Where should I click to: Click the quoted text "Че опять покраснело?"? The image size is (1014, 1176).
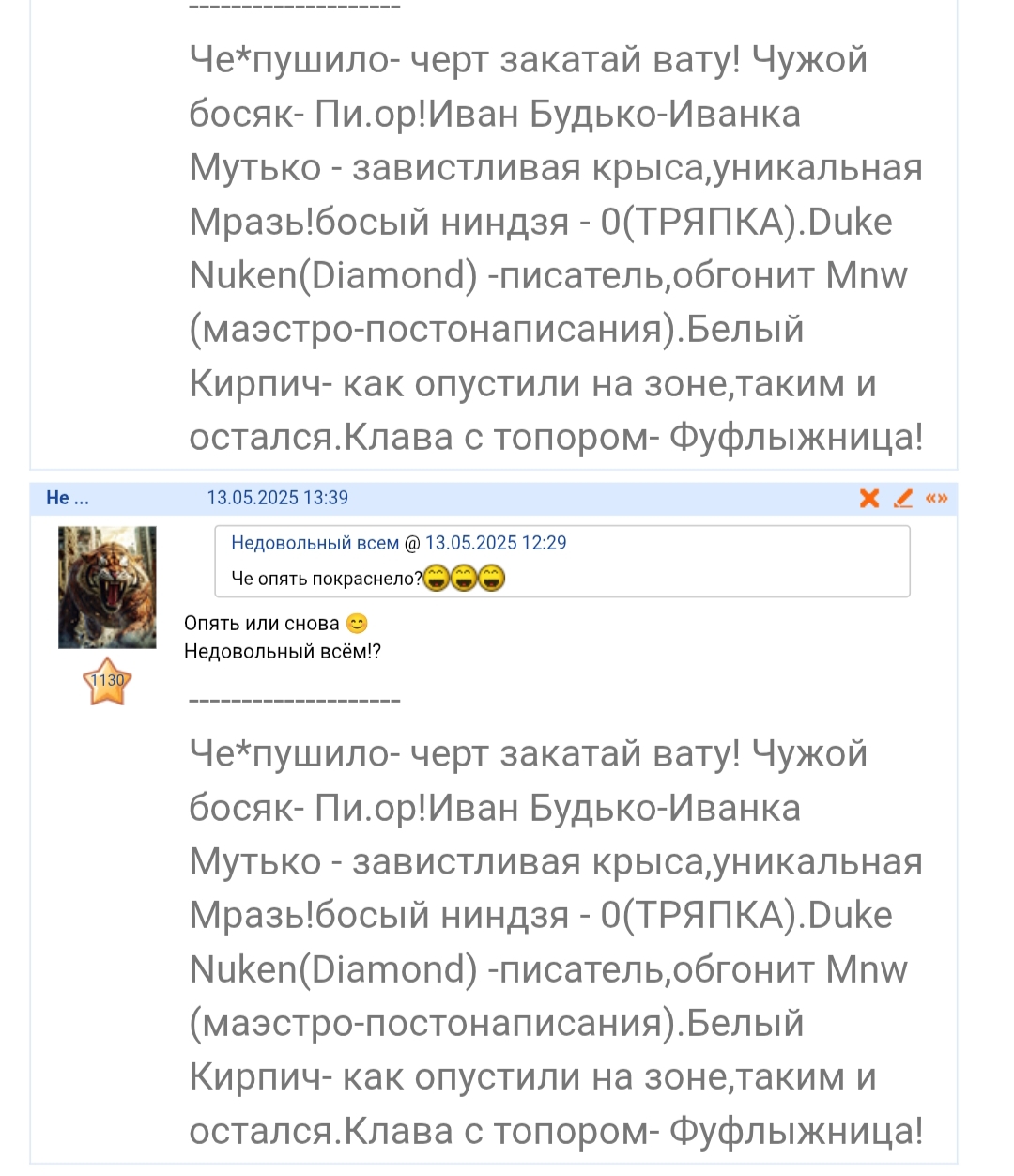pos(326,579)
